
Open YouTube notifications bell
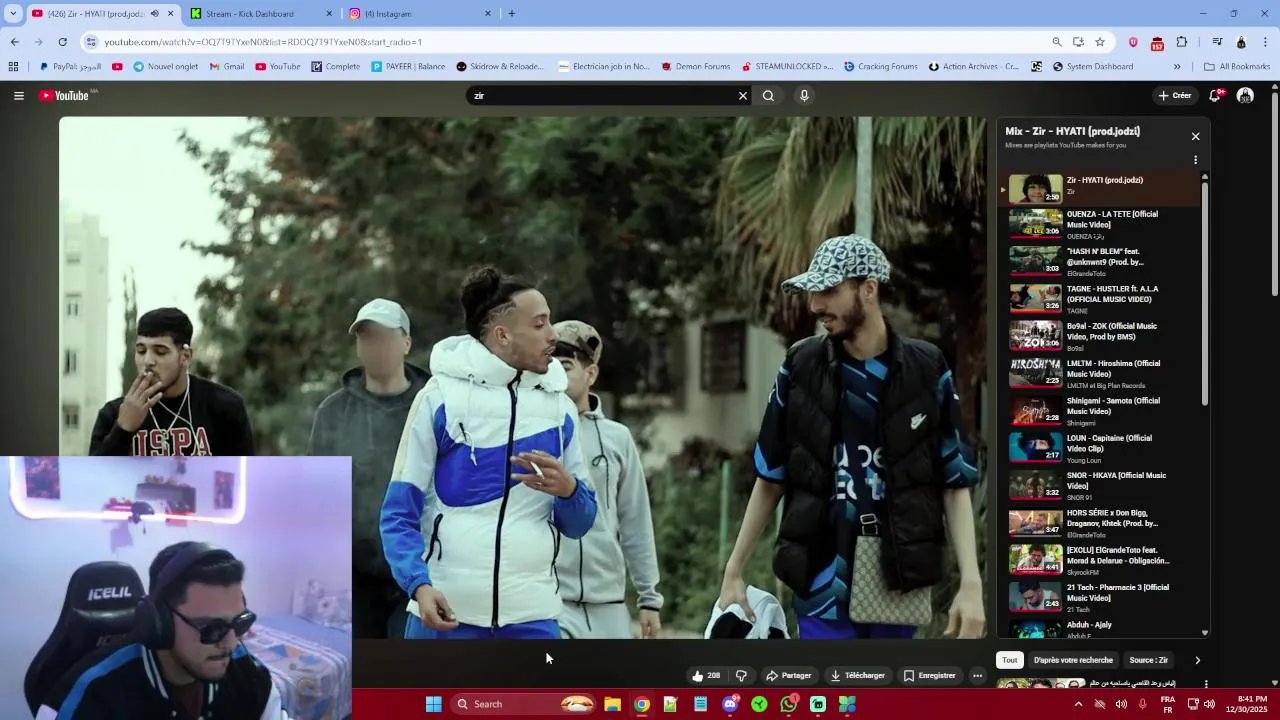click(1215, 96)
